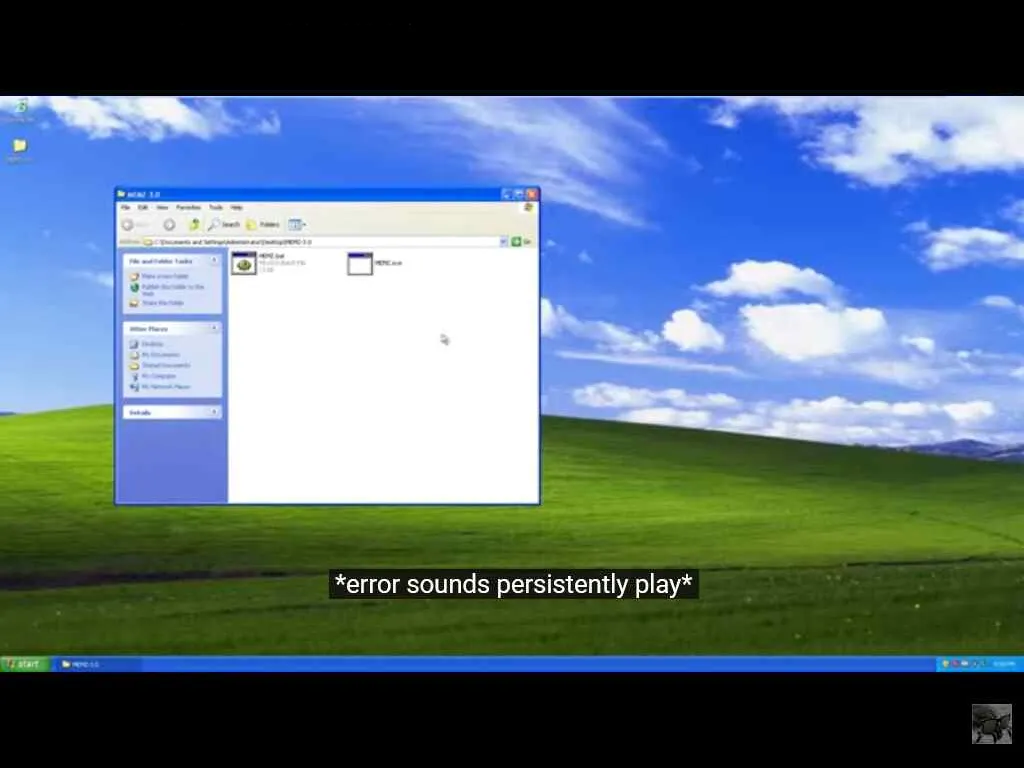Open the Search pane in Explorer
This screenshot has height=768, width=1024.
tap(224, 225)
